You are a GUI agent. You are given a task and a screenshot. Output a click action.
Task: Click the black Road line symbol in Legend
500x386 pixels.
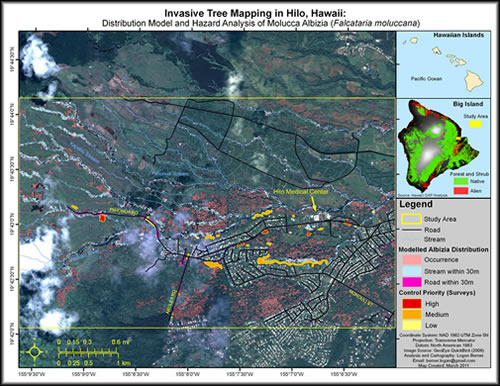(x=411, y=230)
